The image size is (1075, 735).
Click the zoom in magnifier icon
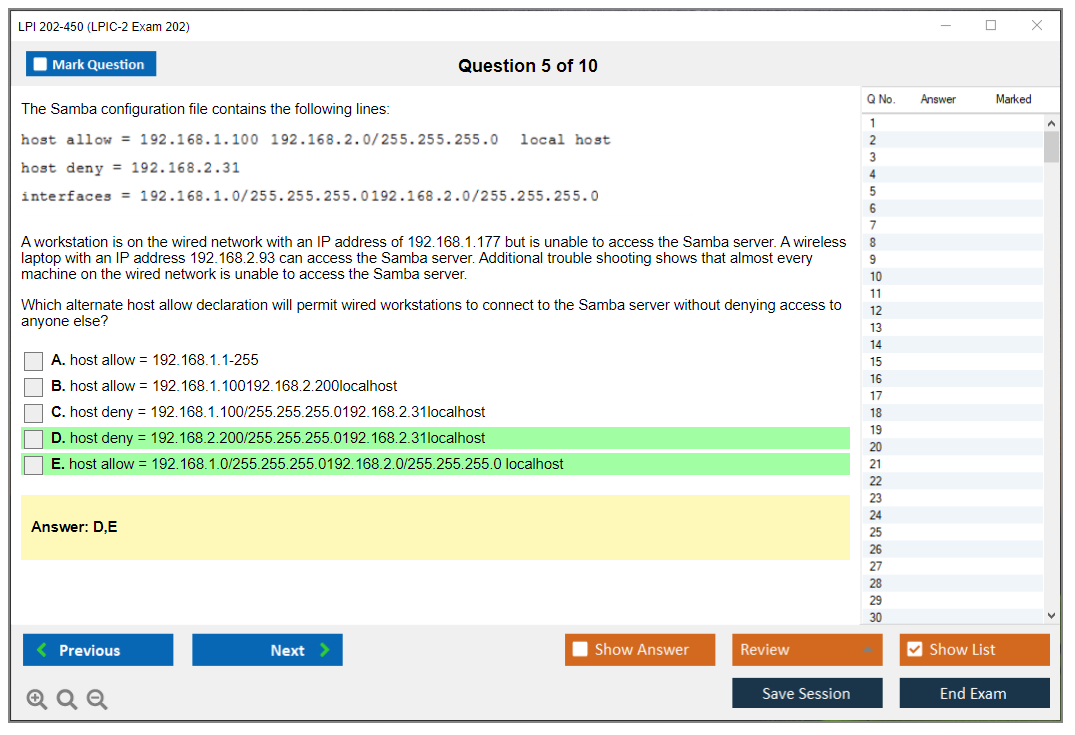pos(36,700)
